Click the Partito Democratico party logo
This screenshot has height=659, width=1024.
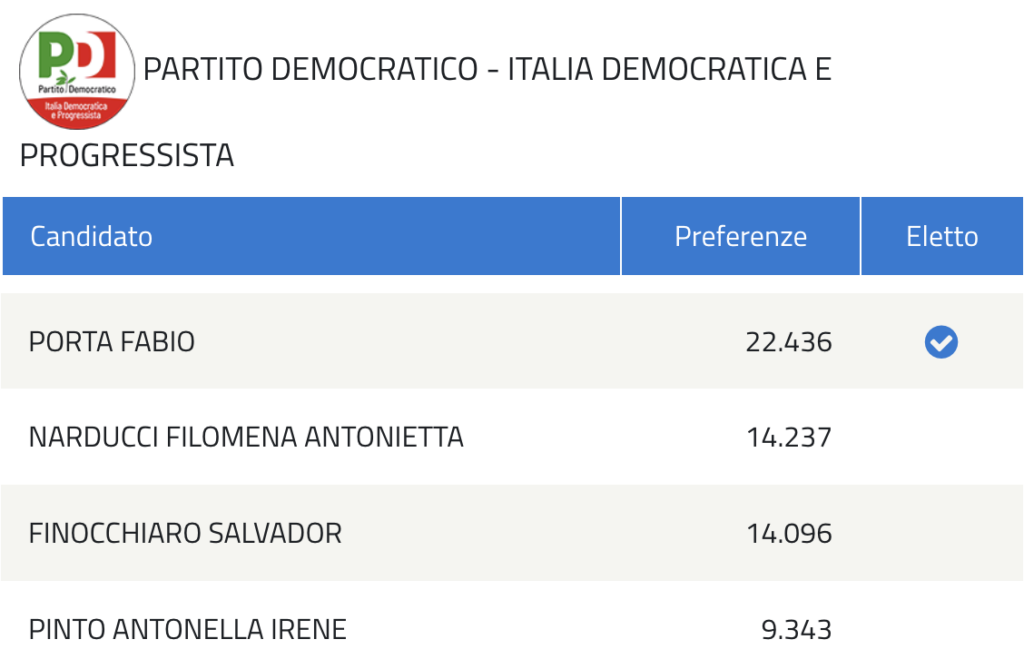click(x=77, y=72)
